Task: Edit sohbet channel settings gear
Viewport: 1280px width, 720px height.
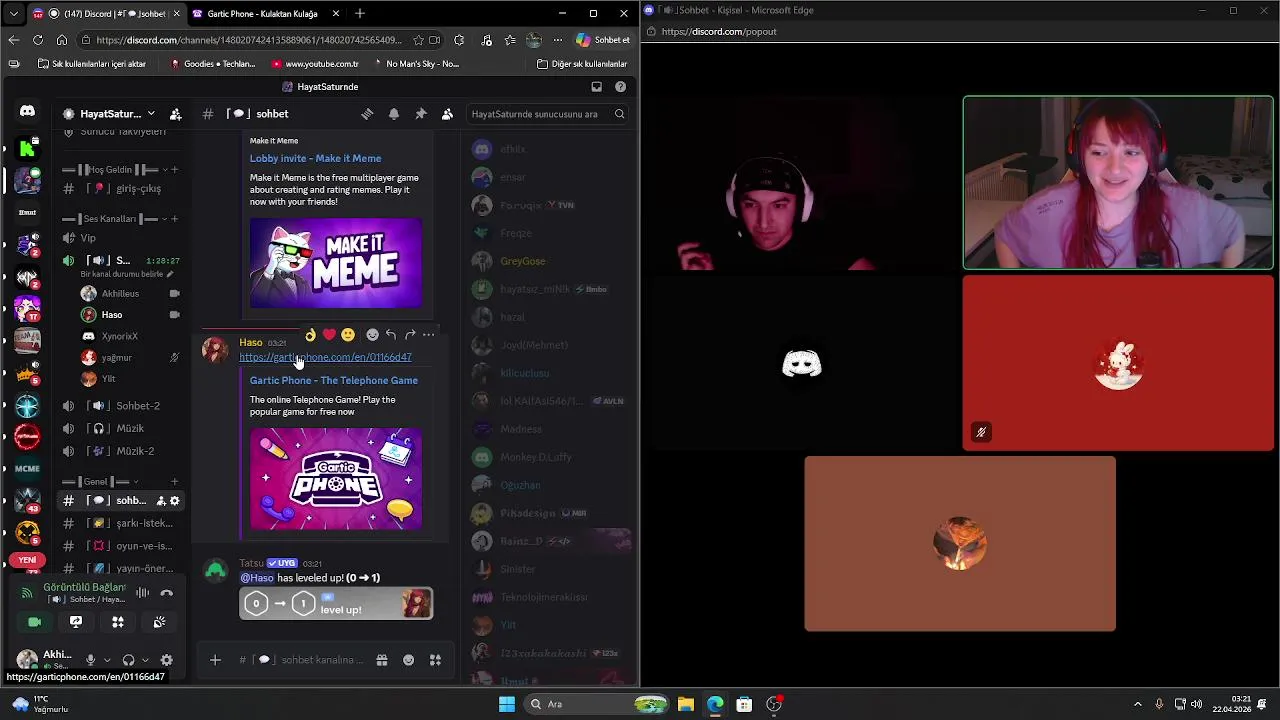Action: point(175,501)
